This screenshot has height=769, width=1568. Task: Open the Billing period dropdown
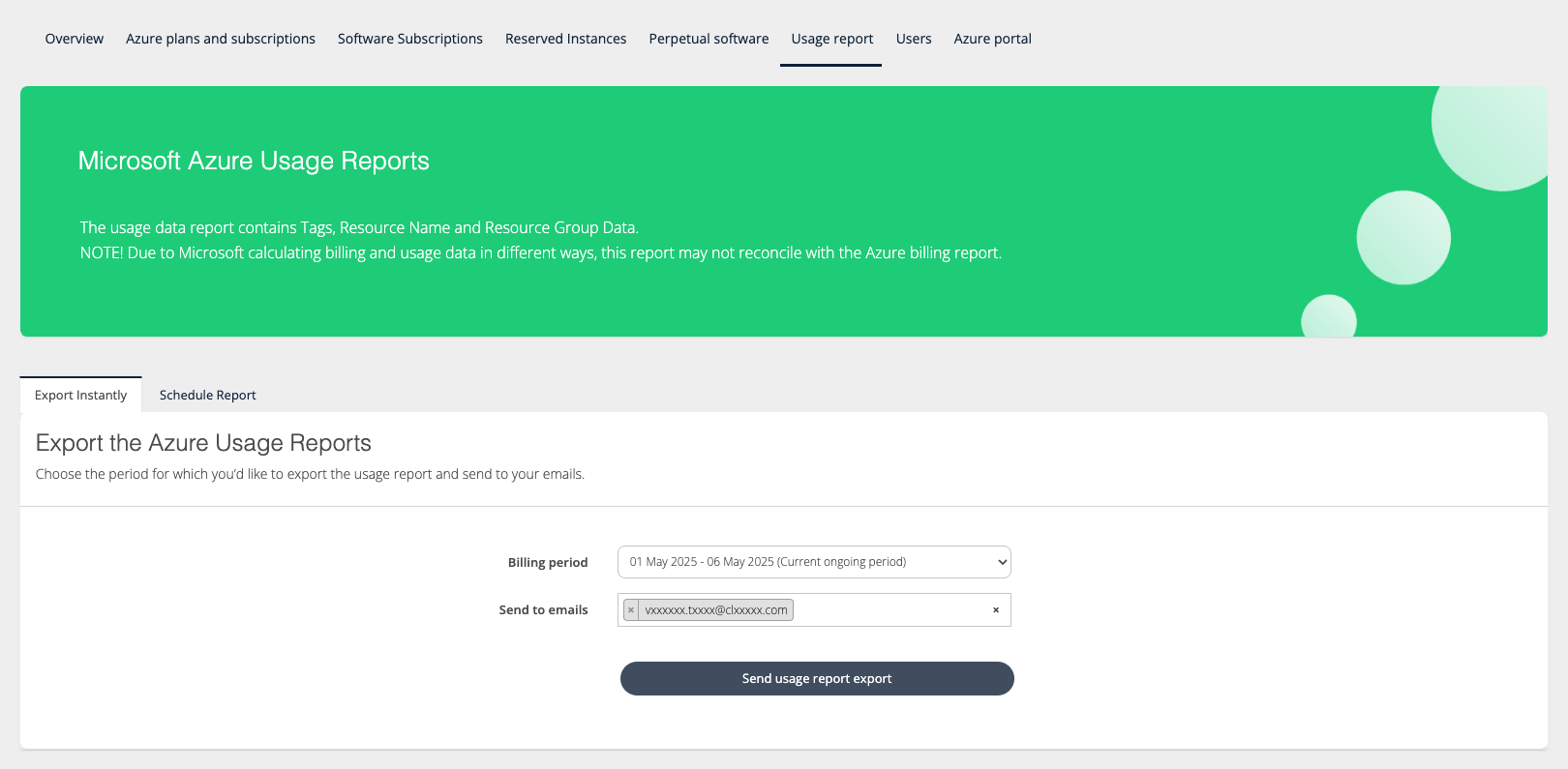813,562
